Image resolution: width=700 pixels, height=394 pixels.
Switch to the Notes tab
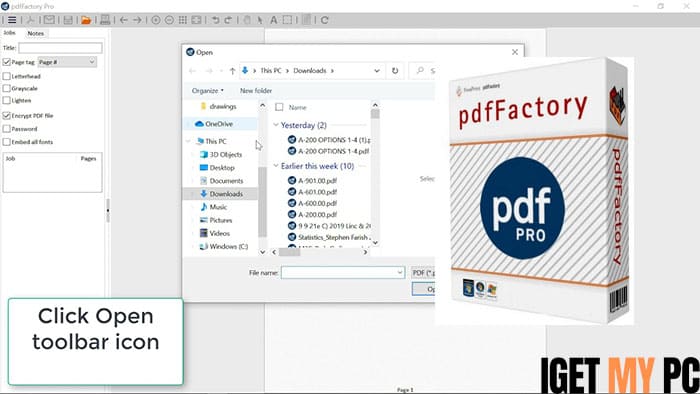(x=36, y=33)
